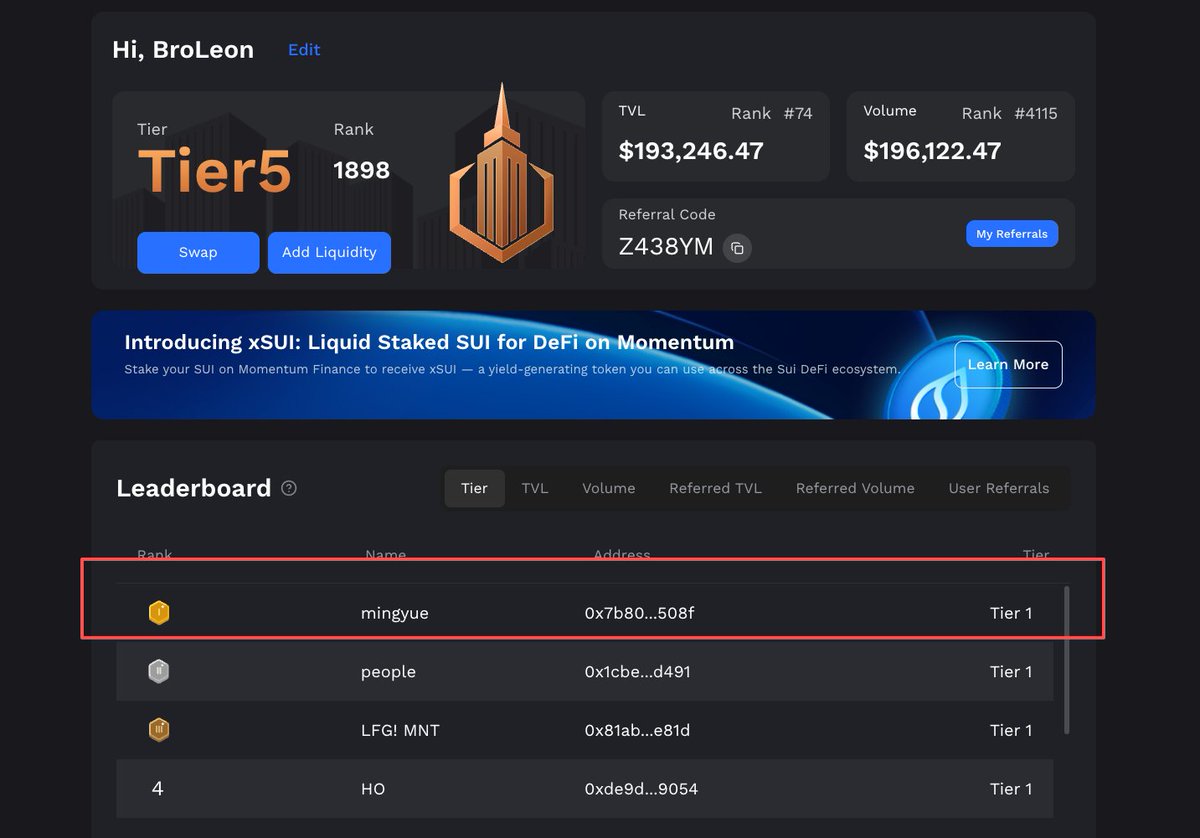Switch to the Volume leaderboard tab

pos(609,488)
